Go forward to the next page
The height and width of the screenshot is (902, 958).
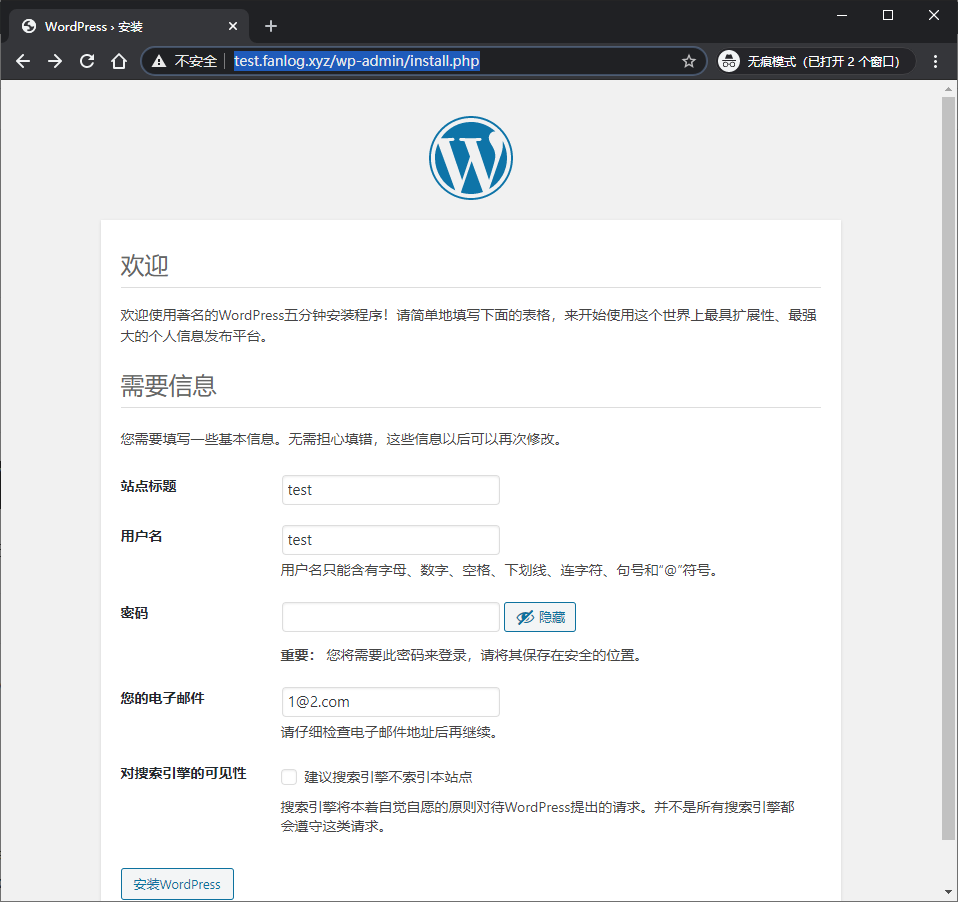click(x=55, y=61)
